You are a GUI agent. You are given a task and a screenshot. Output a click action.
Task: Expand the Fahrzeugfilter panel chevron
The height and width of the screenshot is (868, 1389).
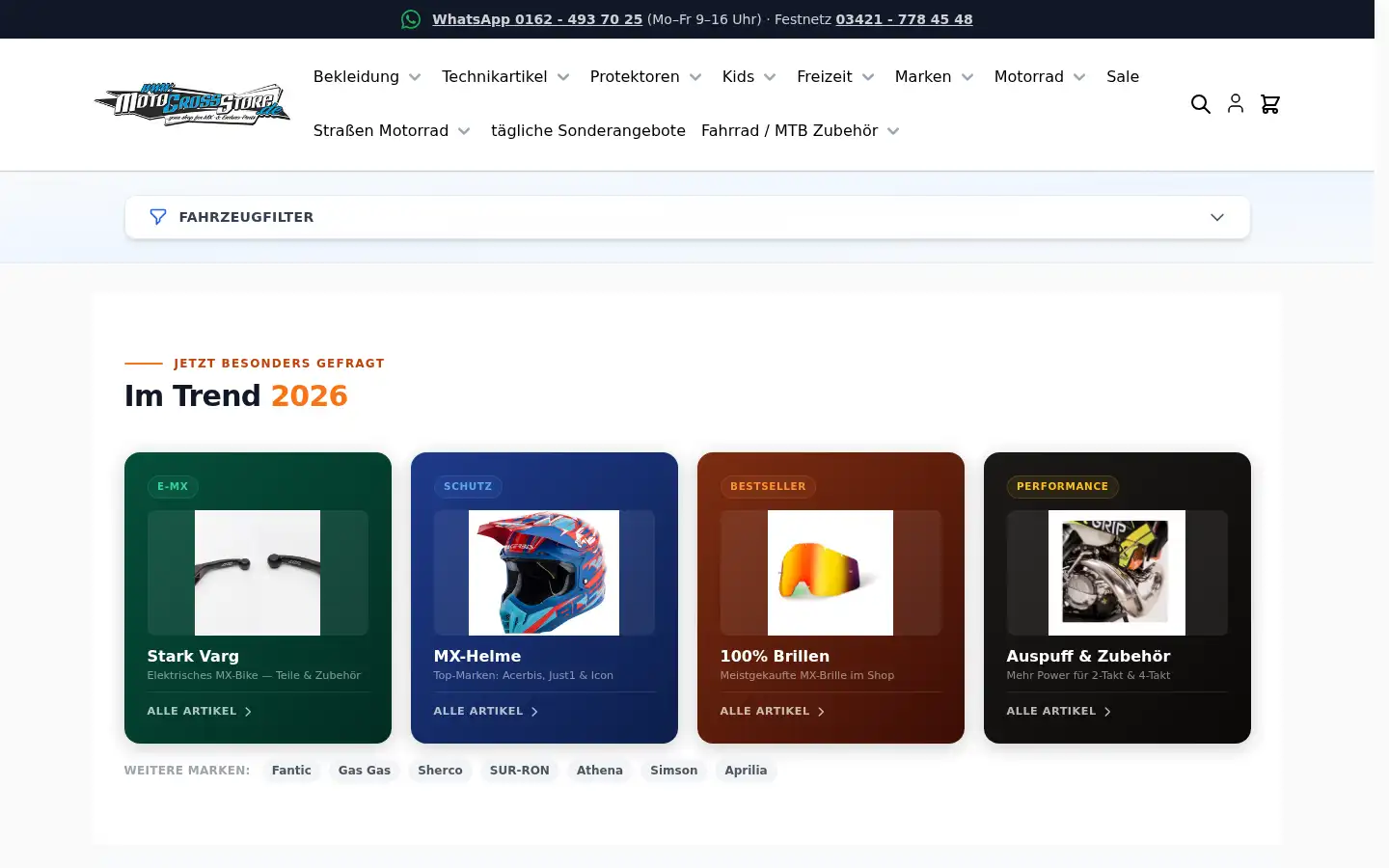(1217, 217)
